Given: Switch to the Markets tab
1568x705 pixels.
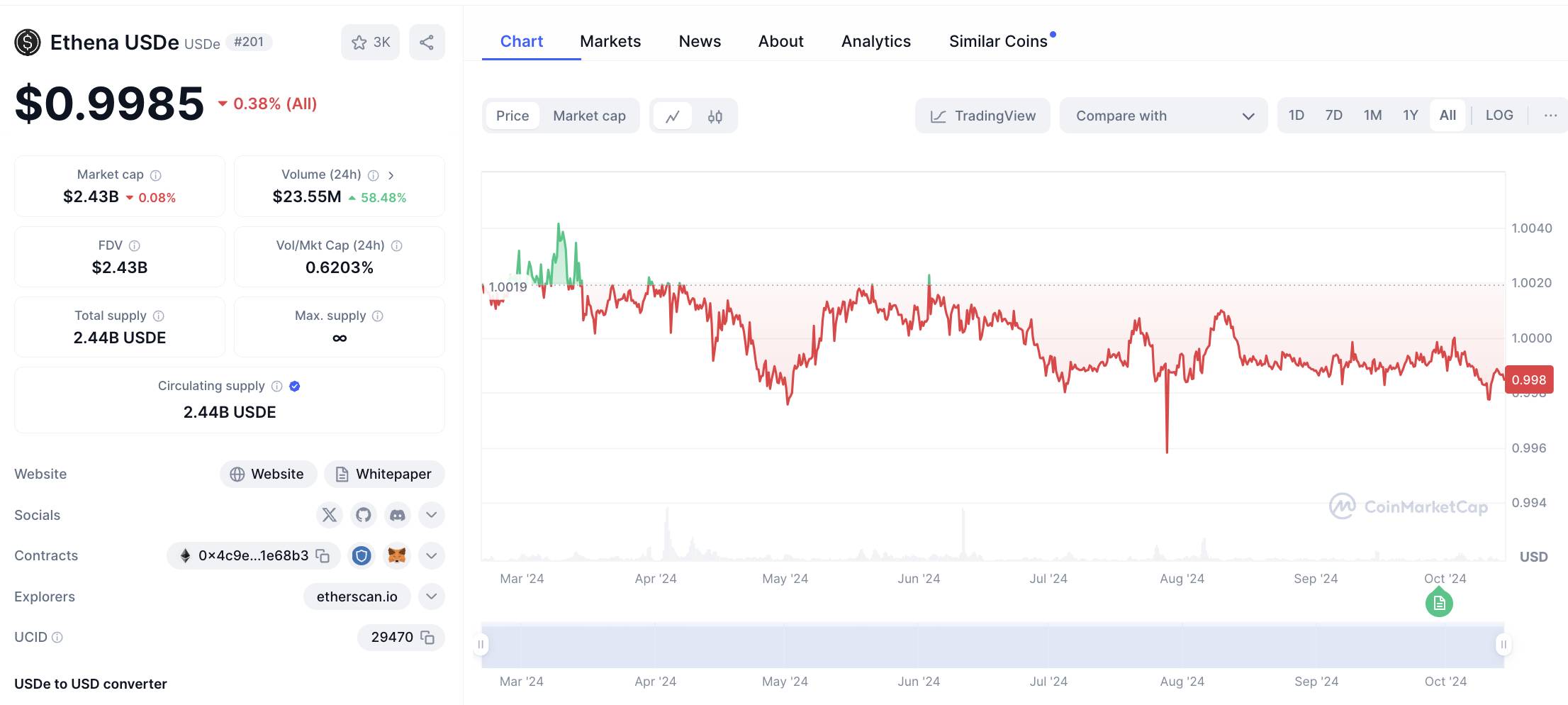Looking at the screenshot, I should (610, 41).
